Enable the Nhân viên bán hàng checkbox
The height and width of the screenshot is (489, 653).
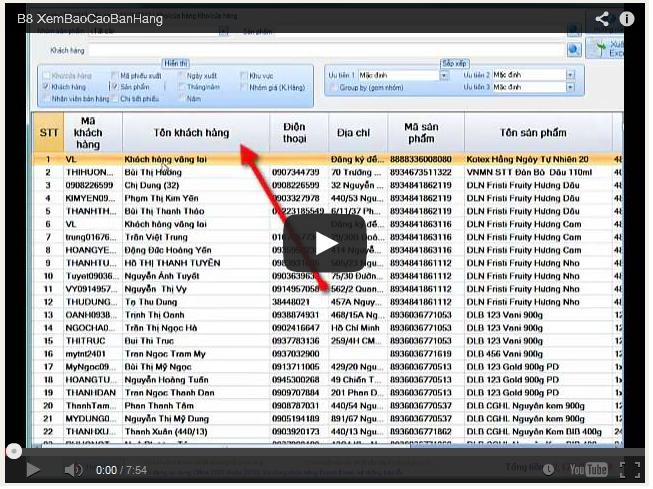[47, 99]
